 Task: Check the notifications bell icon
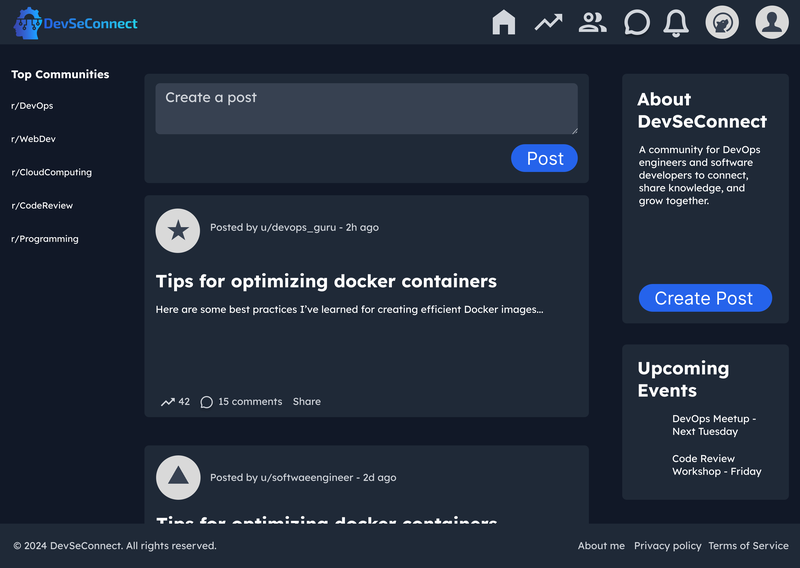click(x=677, y=22)
